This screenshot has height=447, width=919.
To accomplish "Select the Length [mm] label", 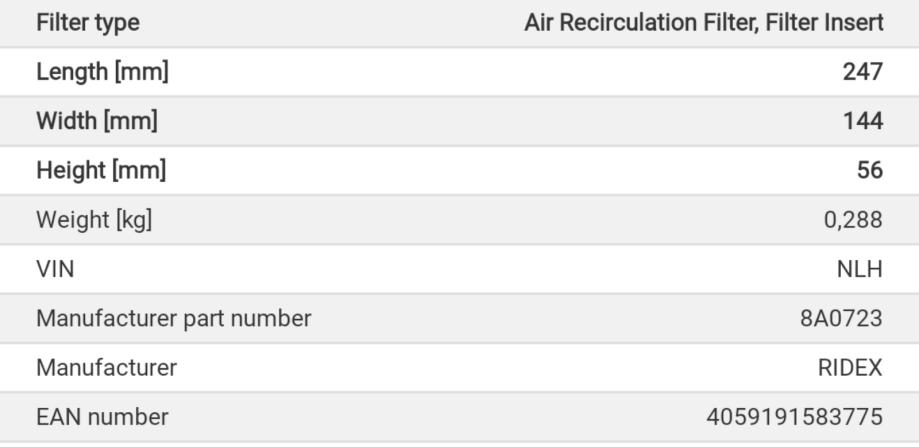I will coord(103,72).
